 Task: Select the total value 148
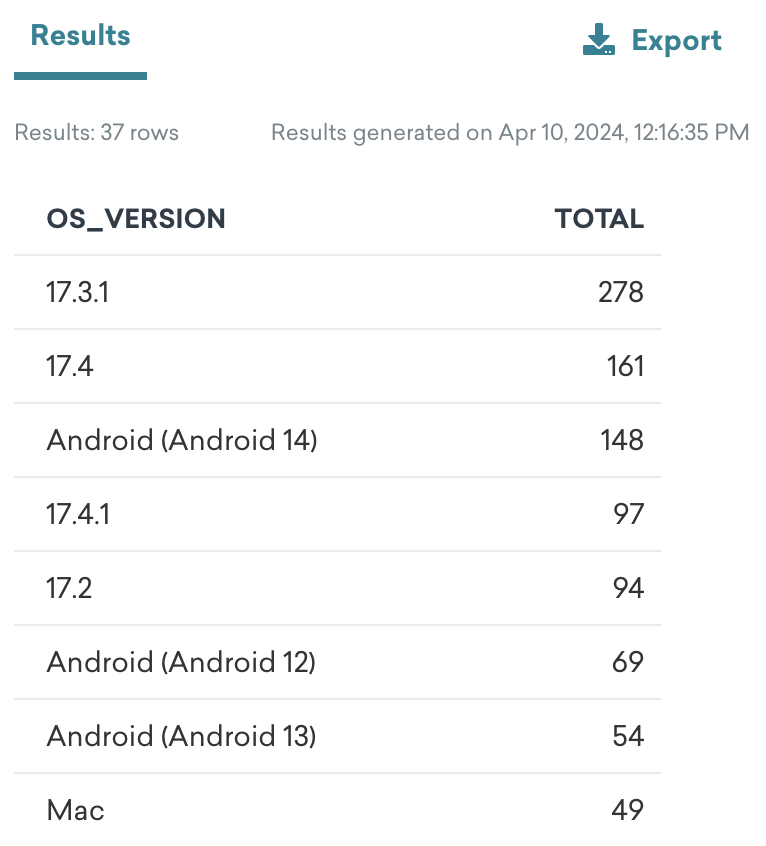[x=622, y=440]
